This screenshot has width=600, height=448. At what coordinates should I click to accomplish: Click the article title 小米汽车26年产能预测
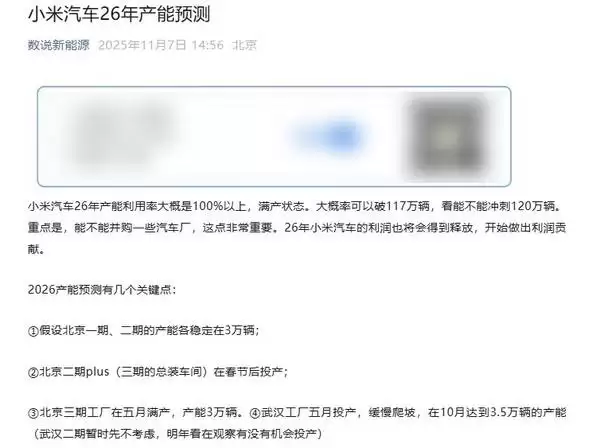[119, 15]
